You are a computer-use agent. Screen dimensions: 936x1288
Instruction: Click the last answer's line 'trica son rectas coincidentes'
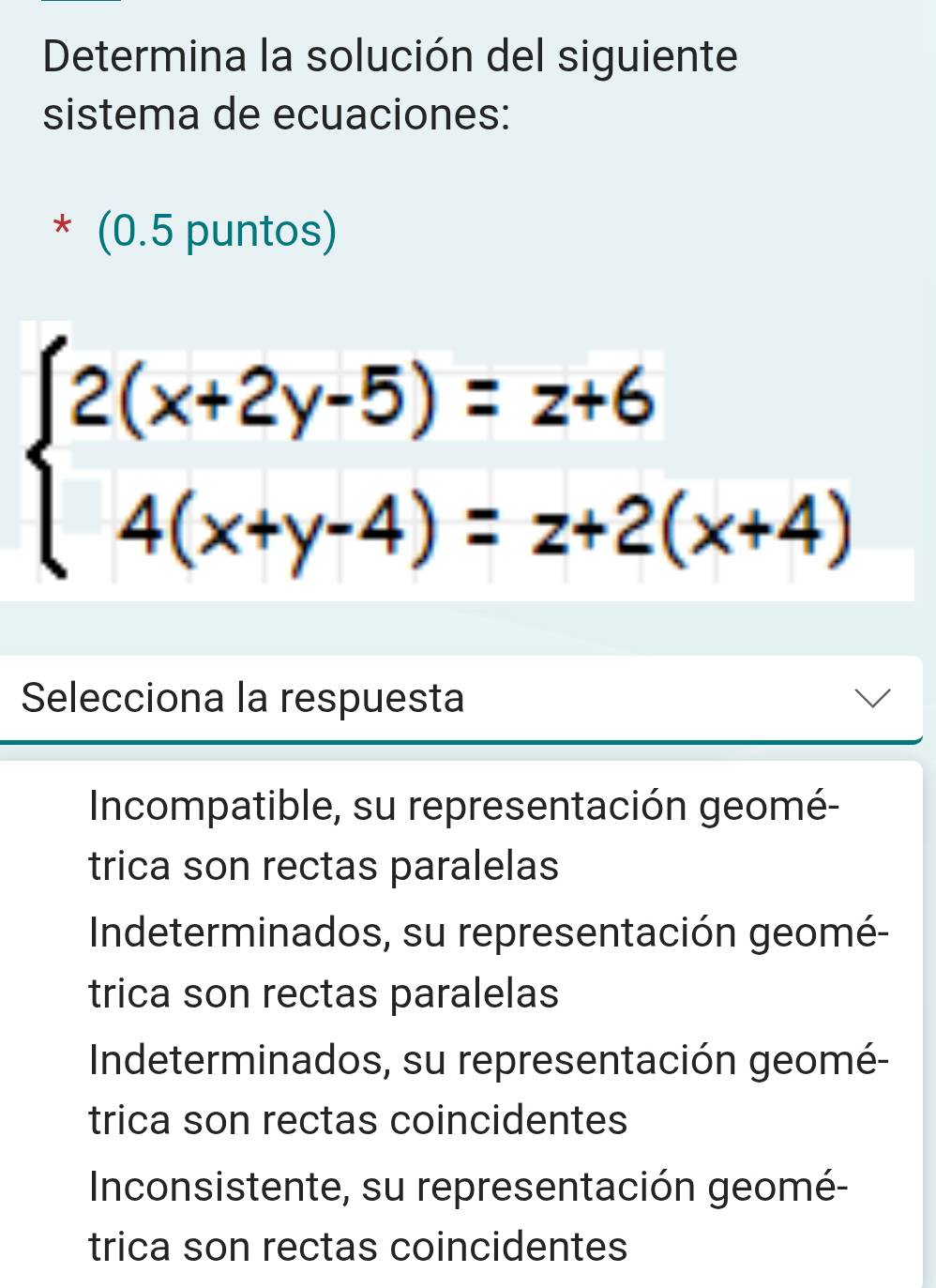click(360, 1248)
